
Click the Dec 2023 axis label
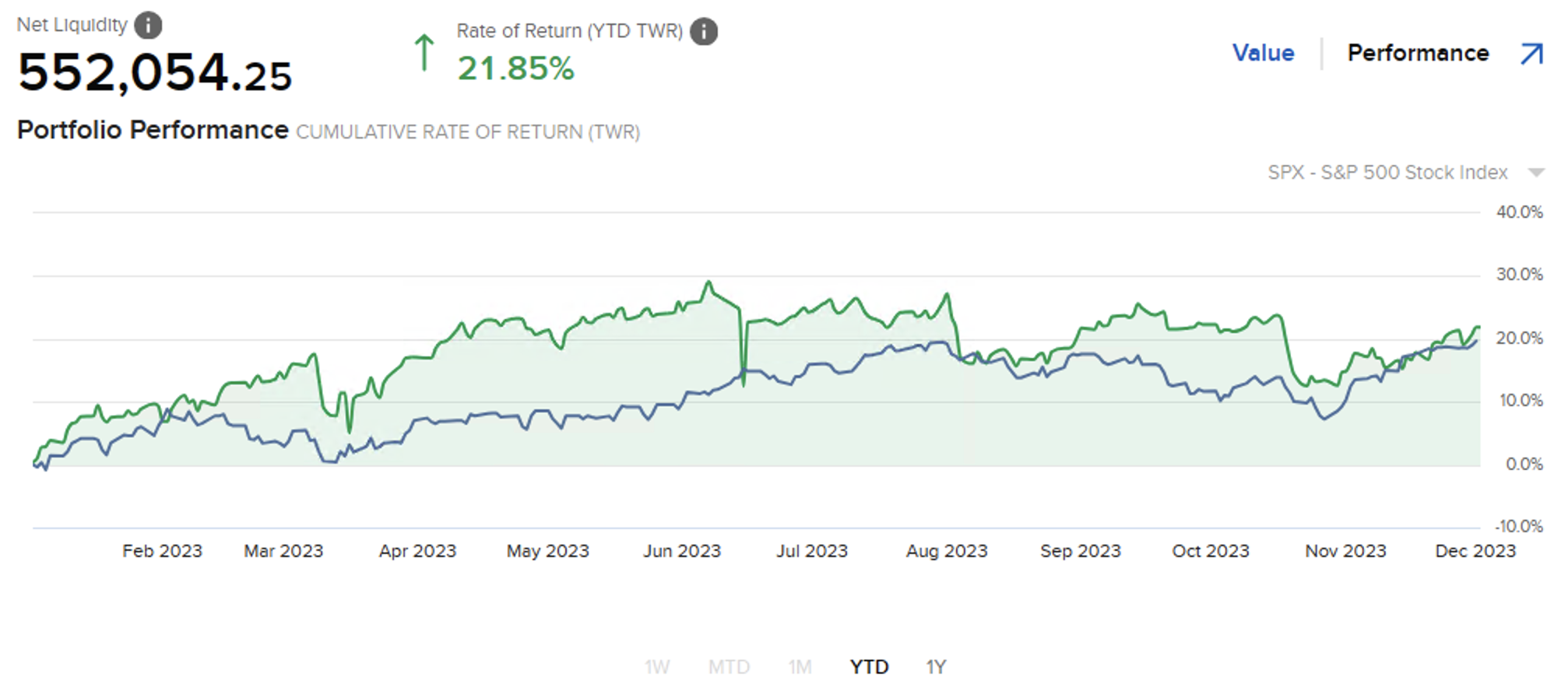click(x=1475, y=551)
